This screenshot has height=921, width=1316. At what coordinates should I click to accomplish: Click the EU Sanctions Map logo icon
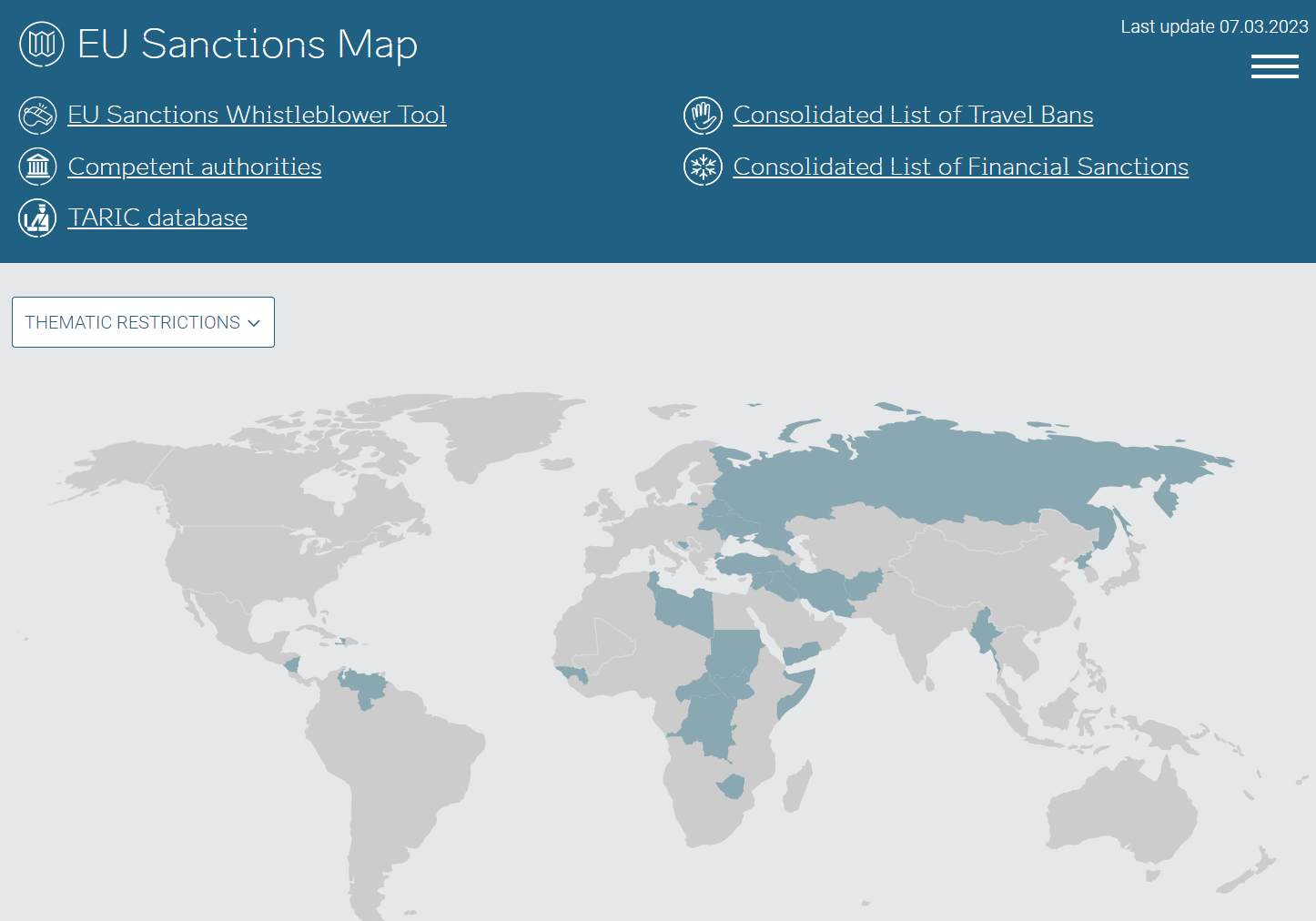[42, 44]
